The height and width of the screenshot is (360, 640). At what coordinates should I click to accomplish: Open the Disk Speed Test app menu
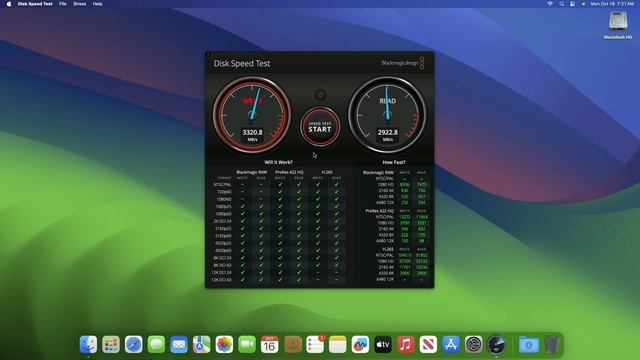point(35,4)
